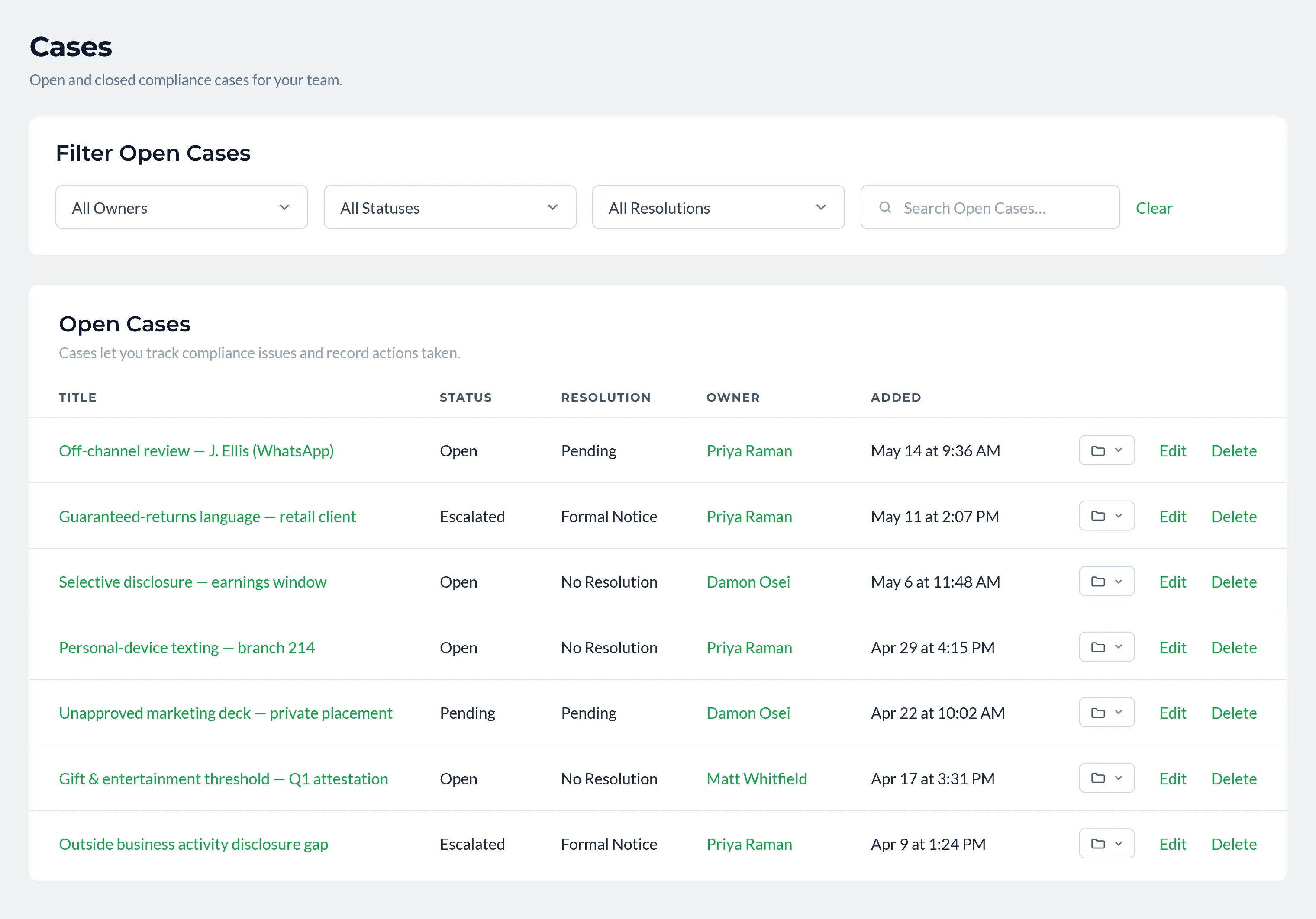Open folder menu for Outside business activity case
This screenshot has width=1316, height=919.
[x=1106, y=843]
